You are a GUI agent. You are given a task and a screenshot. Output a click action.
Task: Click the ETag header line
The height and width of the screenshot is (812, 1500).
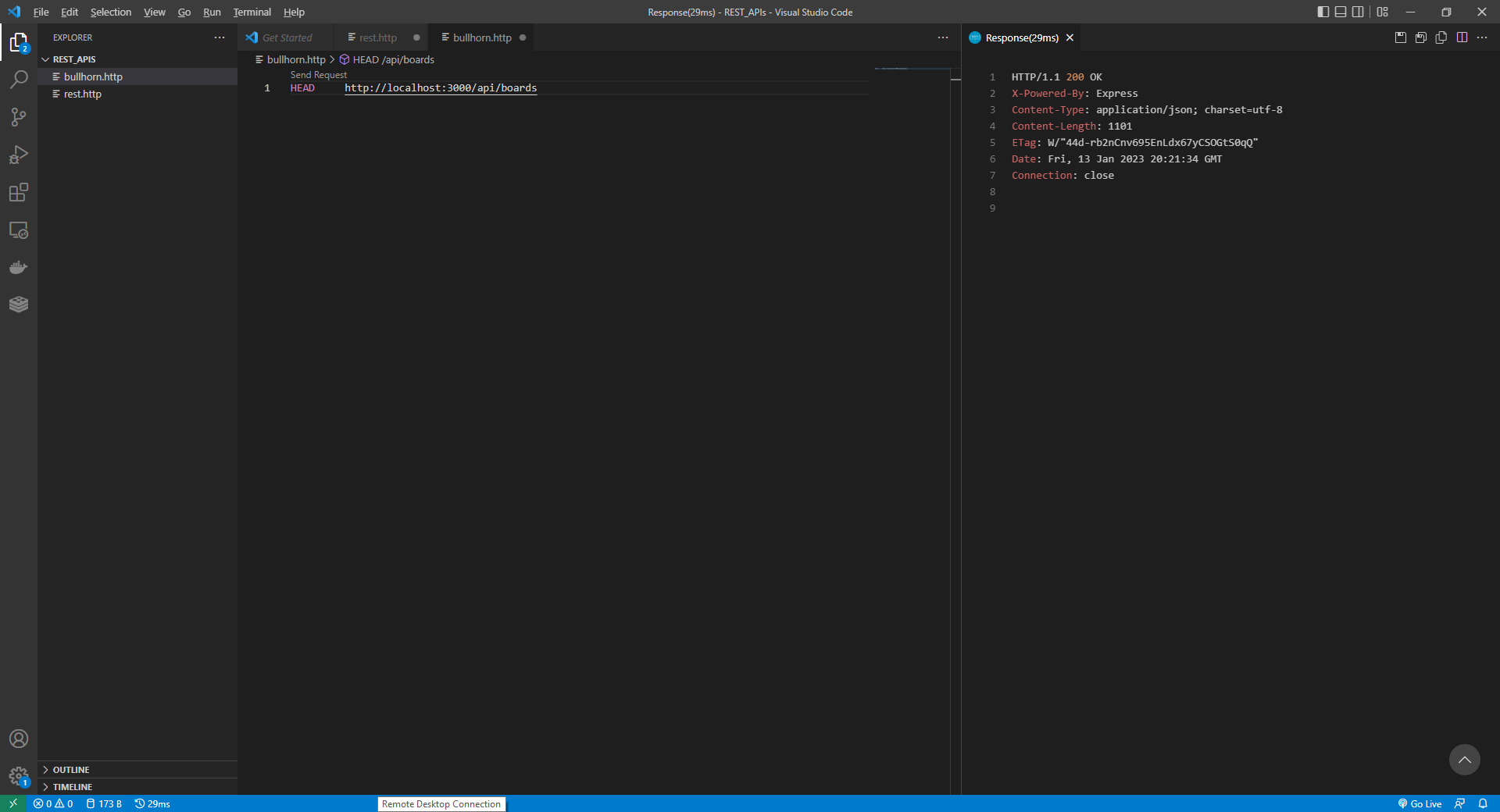point(1134,143)
